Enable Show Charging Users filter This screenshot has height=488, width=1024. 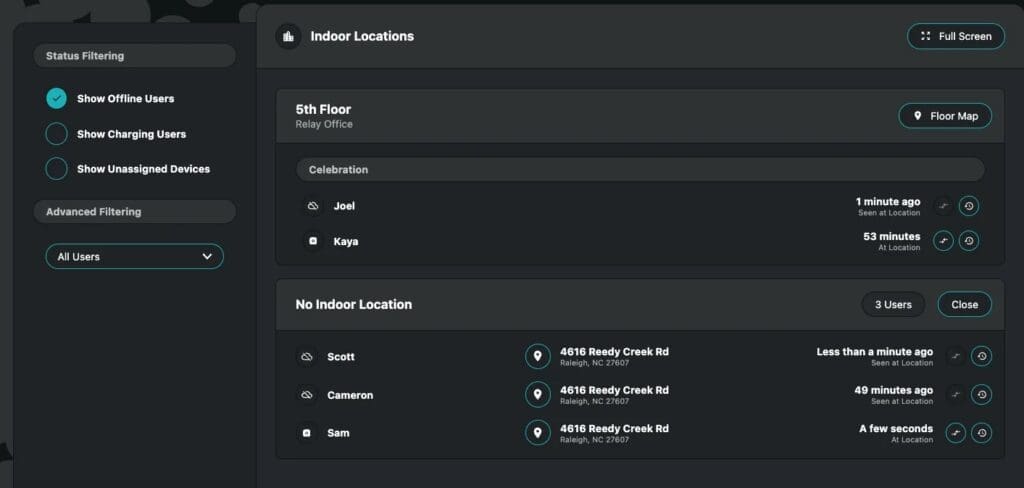pyautogui.click(x=56, y=134)
